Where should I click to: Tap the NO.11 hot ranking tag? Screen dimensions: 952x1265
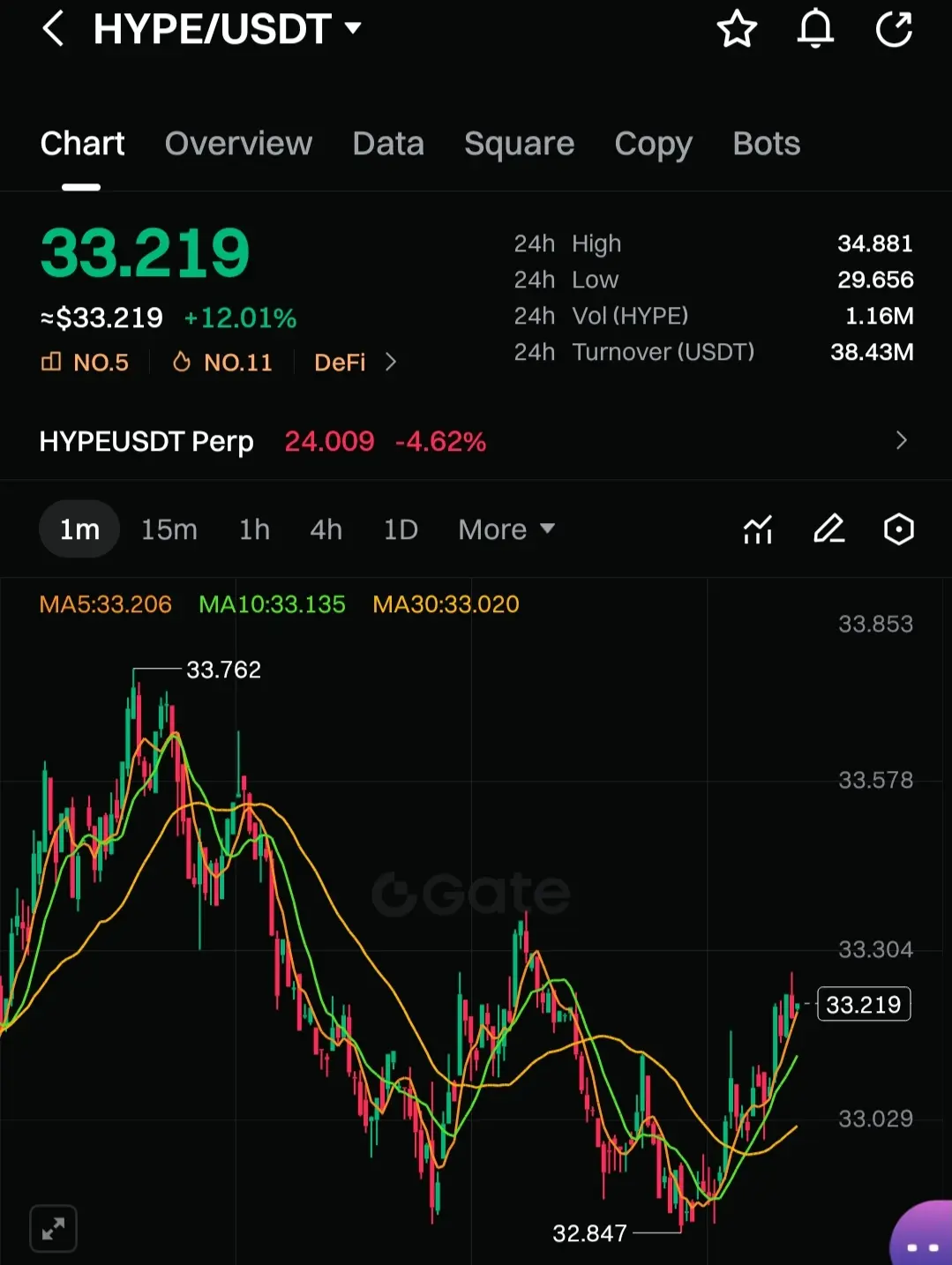click(x=222, y=363)
